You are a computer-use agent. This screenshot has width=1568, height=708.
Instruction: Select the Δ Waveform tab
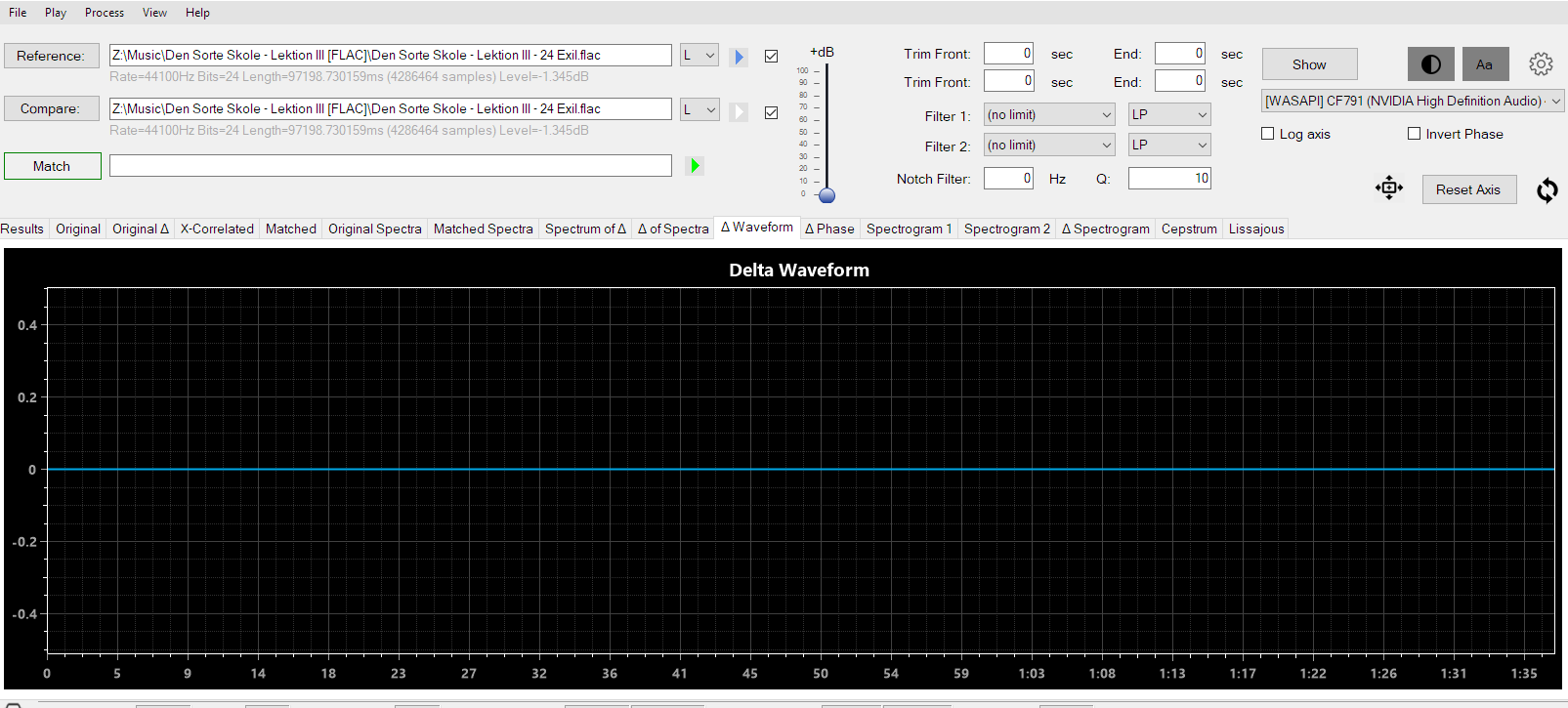coord(757,227)
